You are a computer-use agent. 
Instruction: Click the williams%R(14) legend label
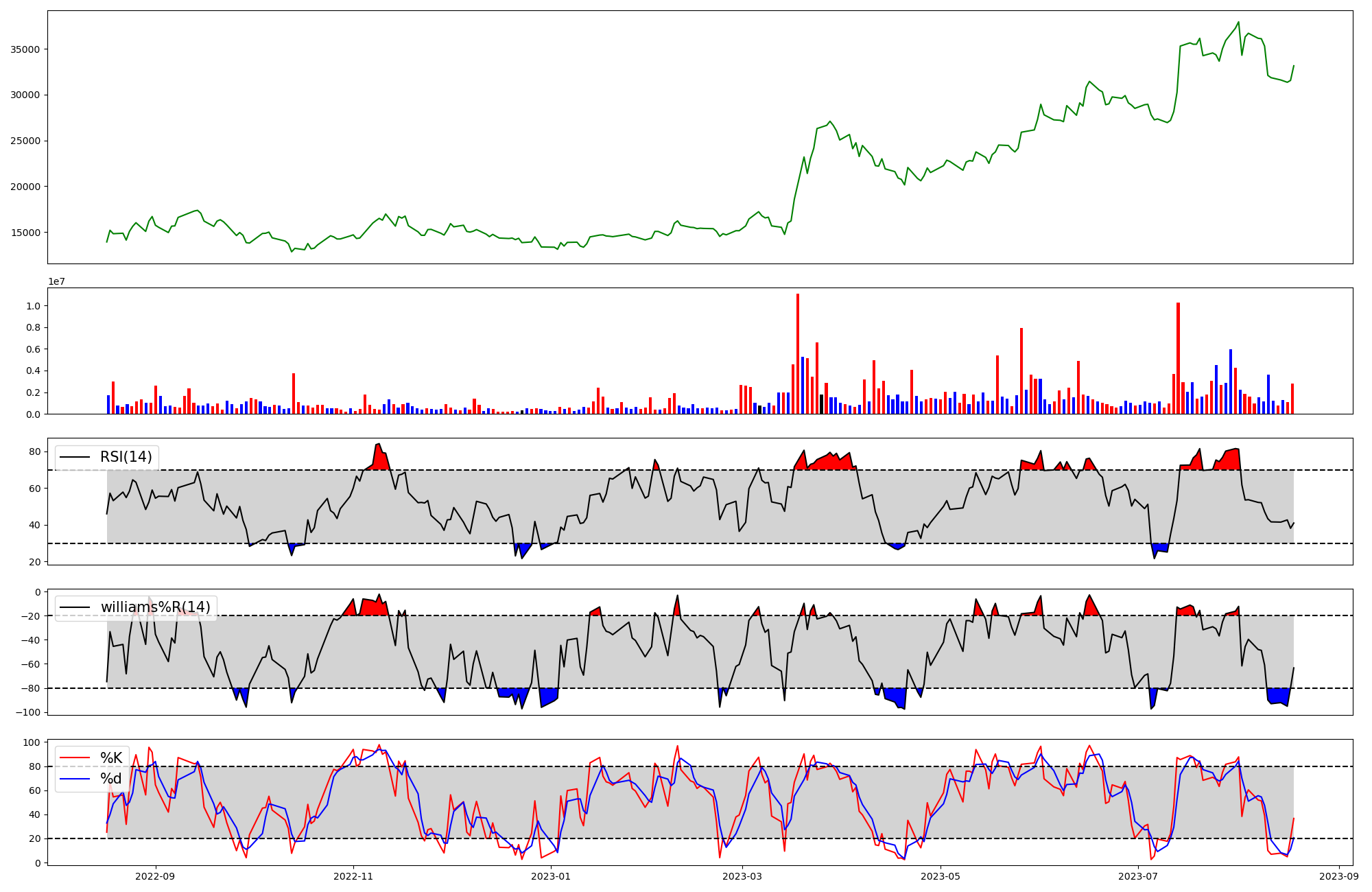point(155,607)
